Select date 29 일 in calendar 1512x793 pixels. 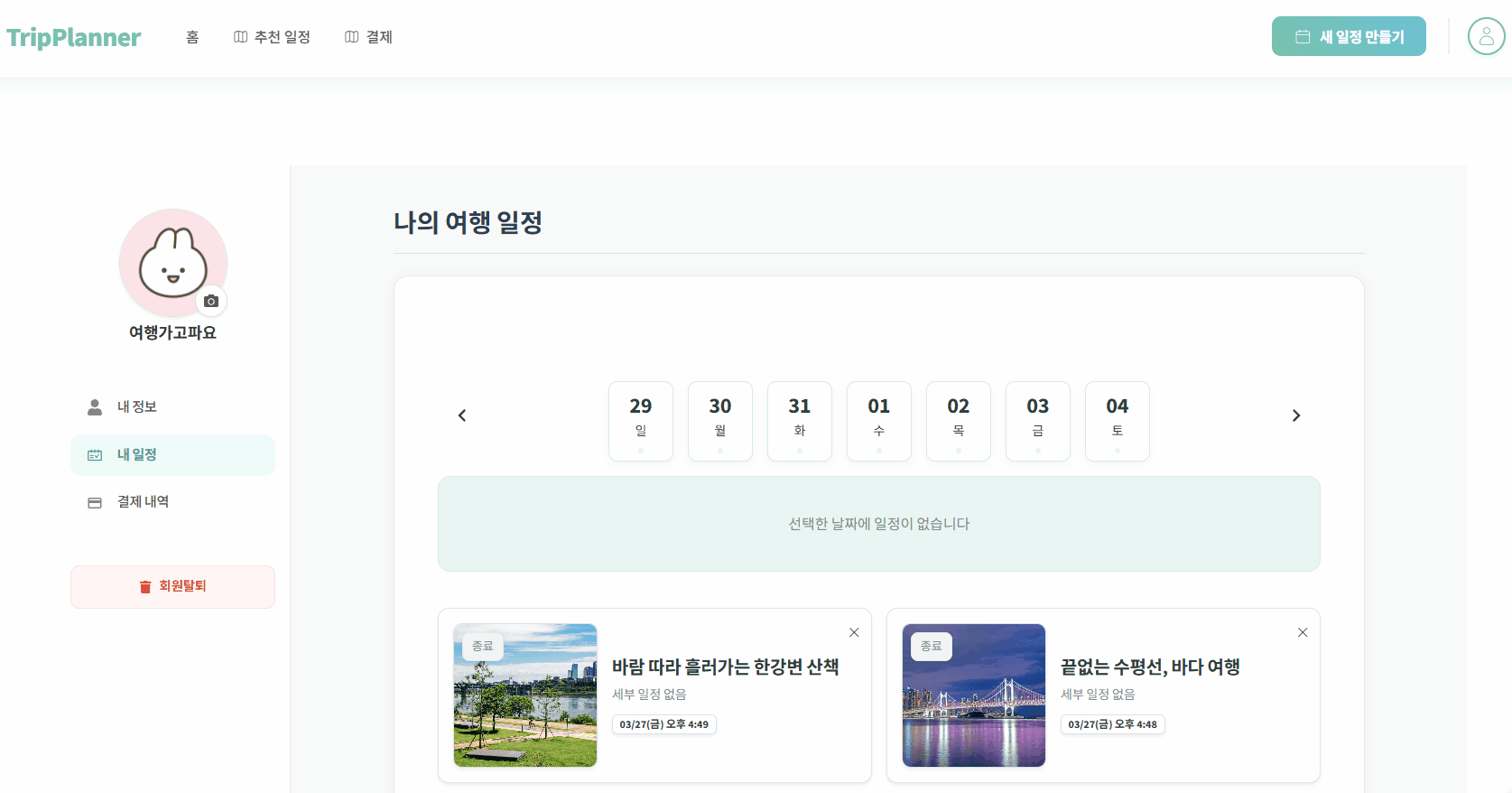641,421
